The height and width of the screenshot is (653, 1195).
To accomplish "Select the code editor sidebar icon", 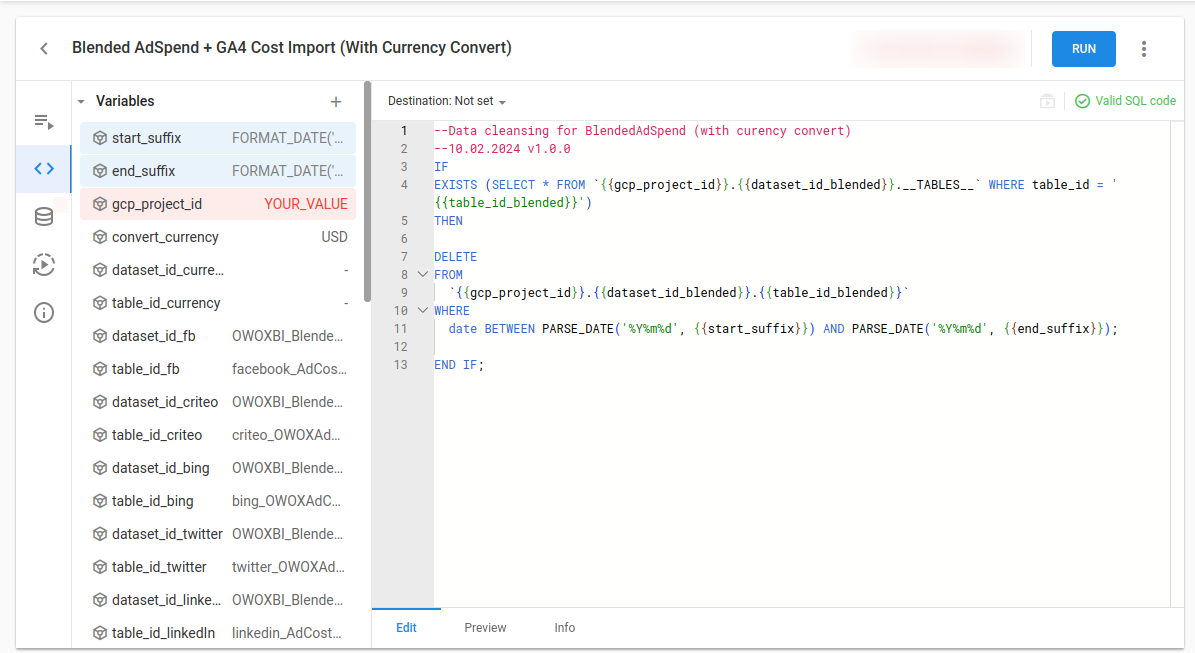I will pos(43,168).
